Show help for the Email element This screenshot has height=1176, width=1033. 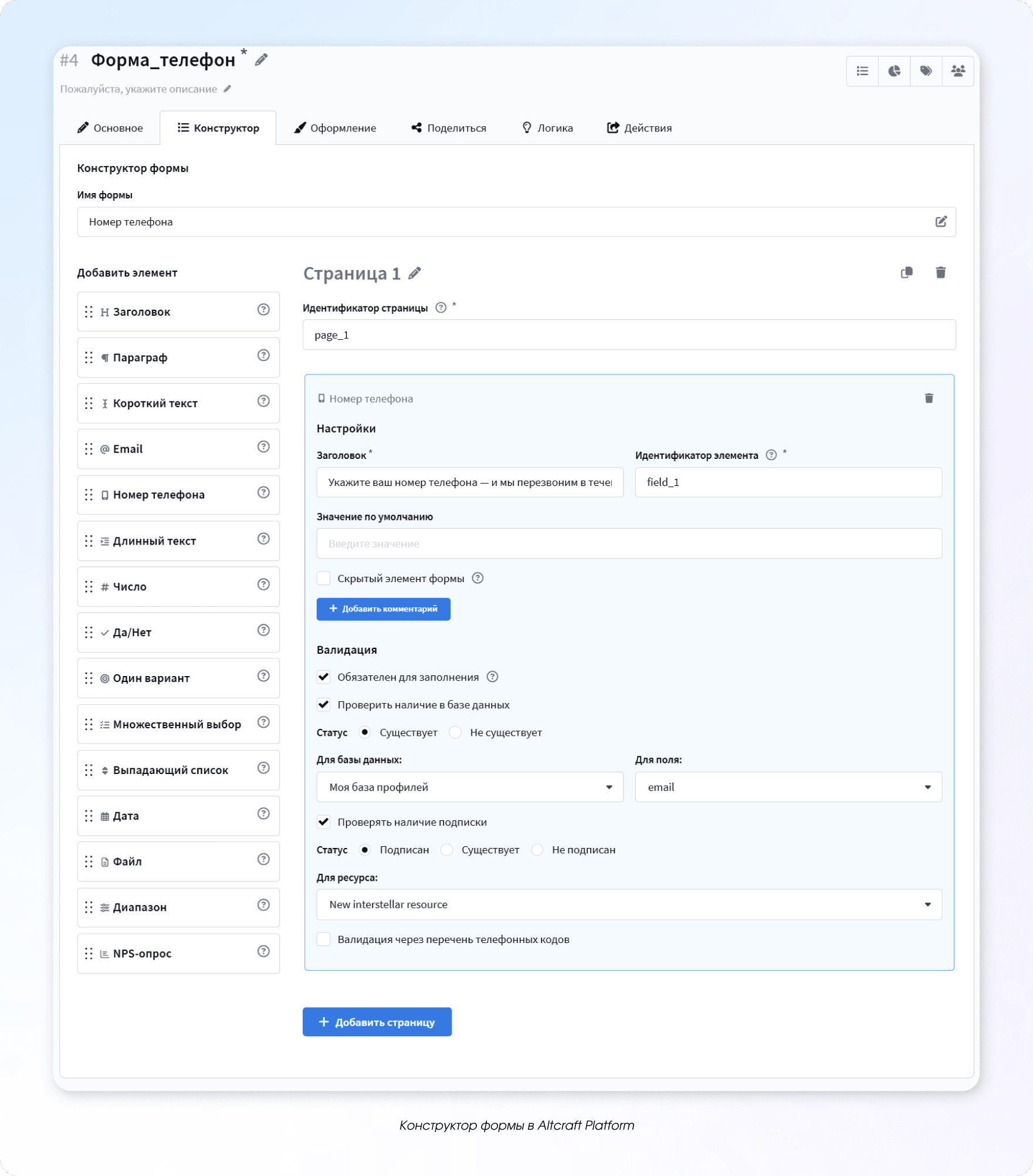pos(263,447)
